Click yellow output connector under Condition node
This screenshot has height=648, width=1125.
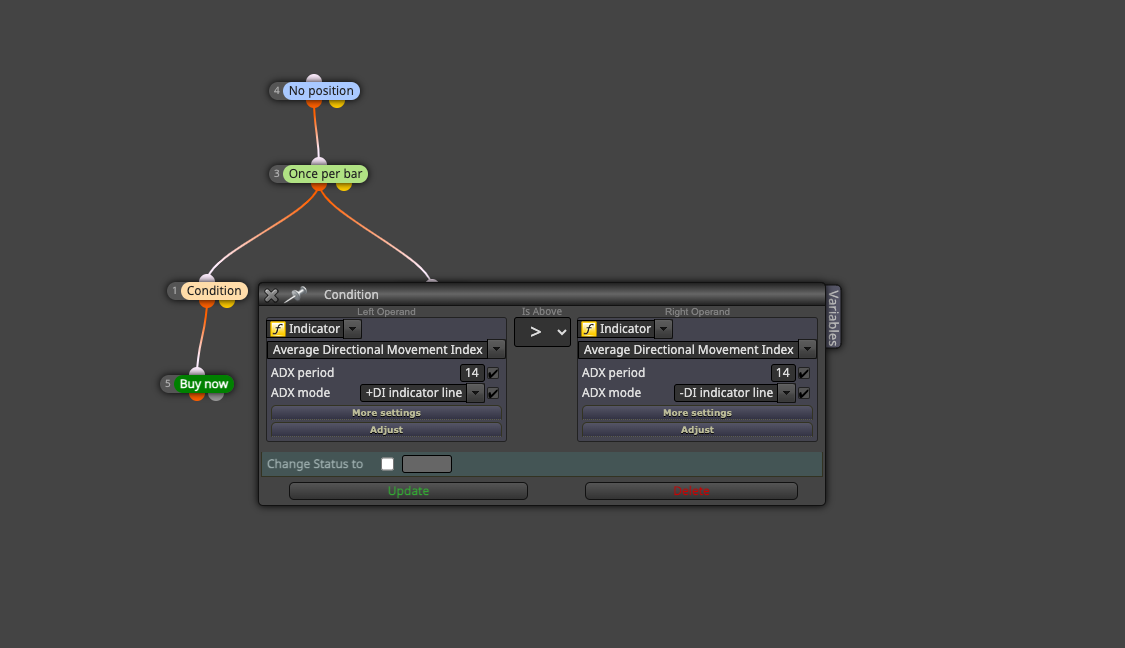click(x=227, y=304)
